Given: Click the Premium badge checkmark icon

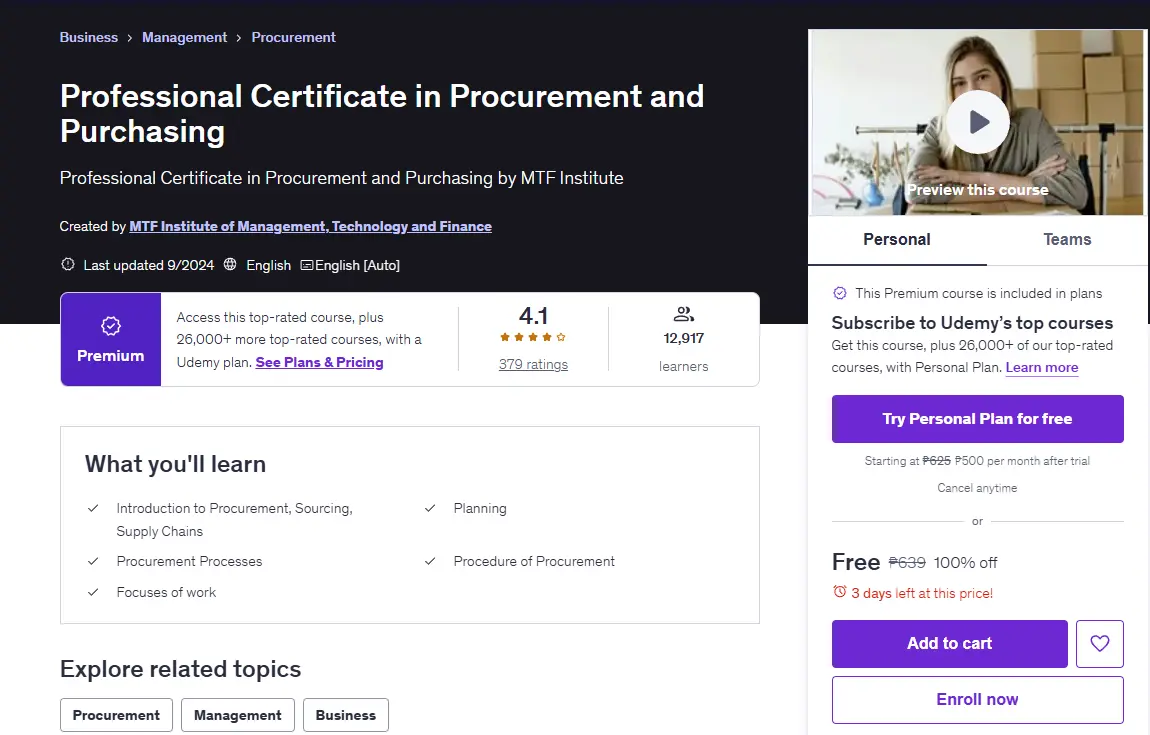Looking at the screenshot, I should click(111, 326).
